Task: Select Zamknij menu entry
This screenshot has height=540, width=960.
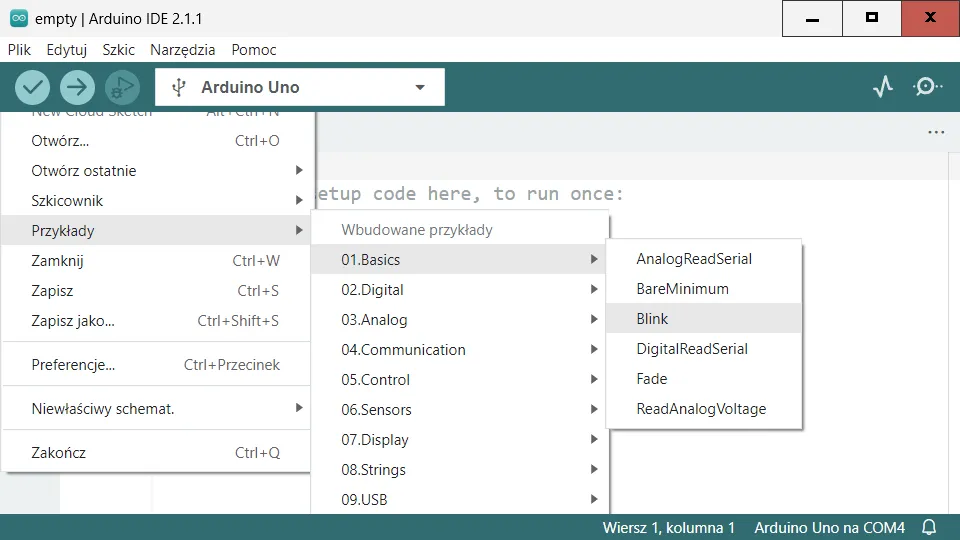Action: point(156,261)
